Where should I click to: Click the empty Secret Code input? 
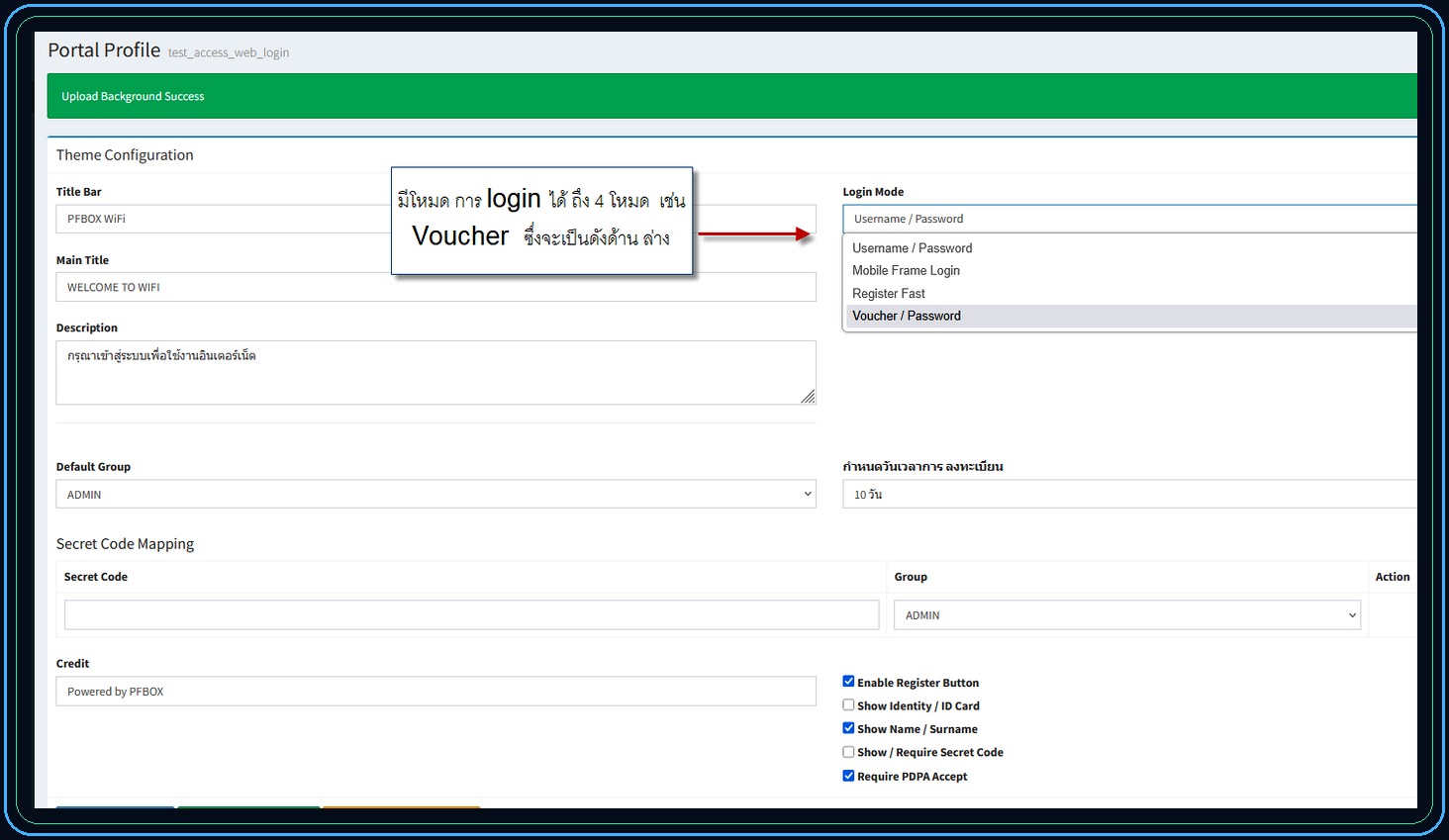471,614
